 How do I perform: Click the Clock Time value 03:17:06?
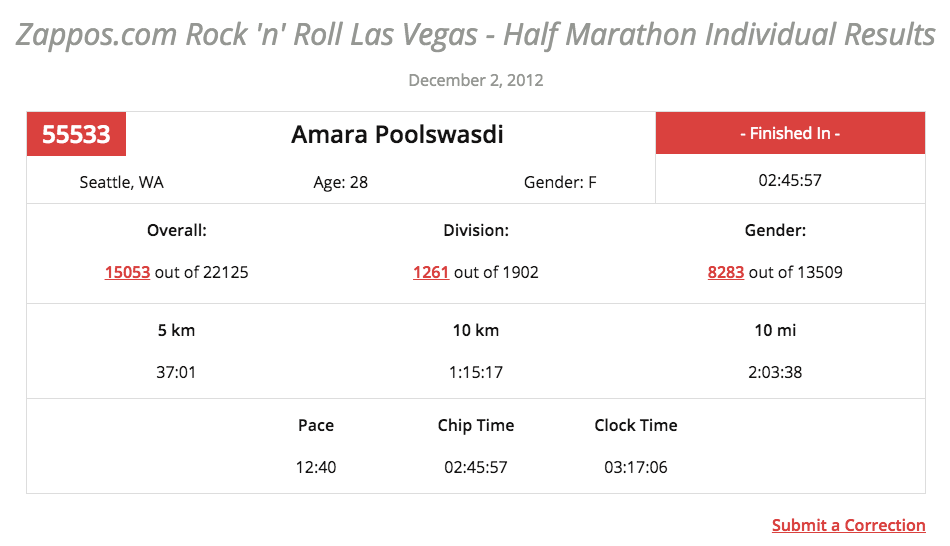(636, 467)
